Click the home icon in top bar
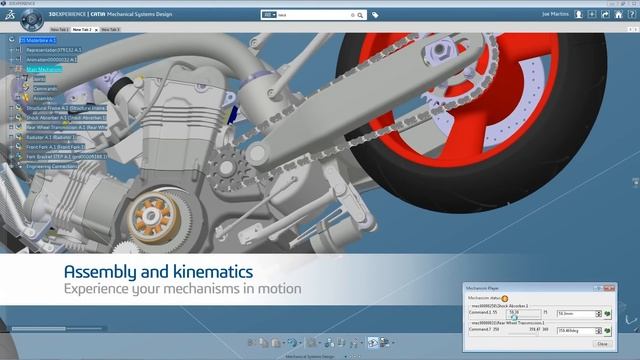This screenshot has width=640, height=360. (619, 14)
